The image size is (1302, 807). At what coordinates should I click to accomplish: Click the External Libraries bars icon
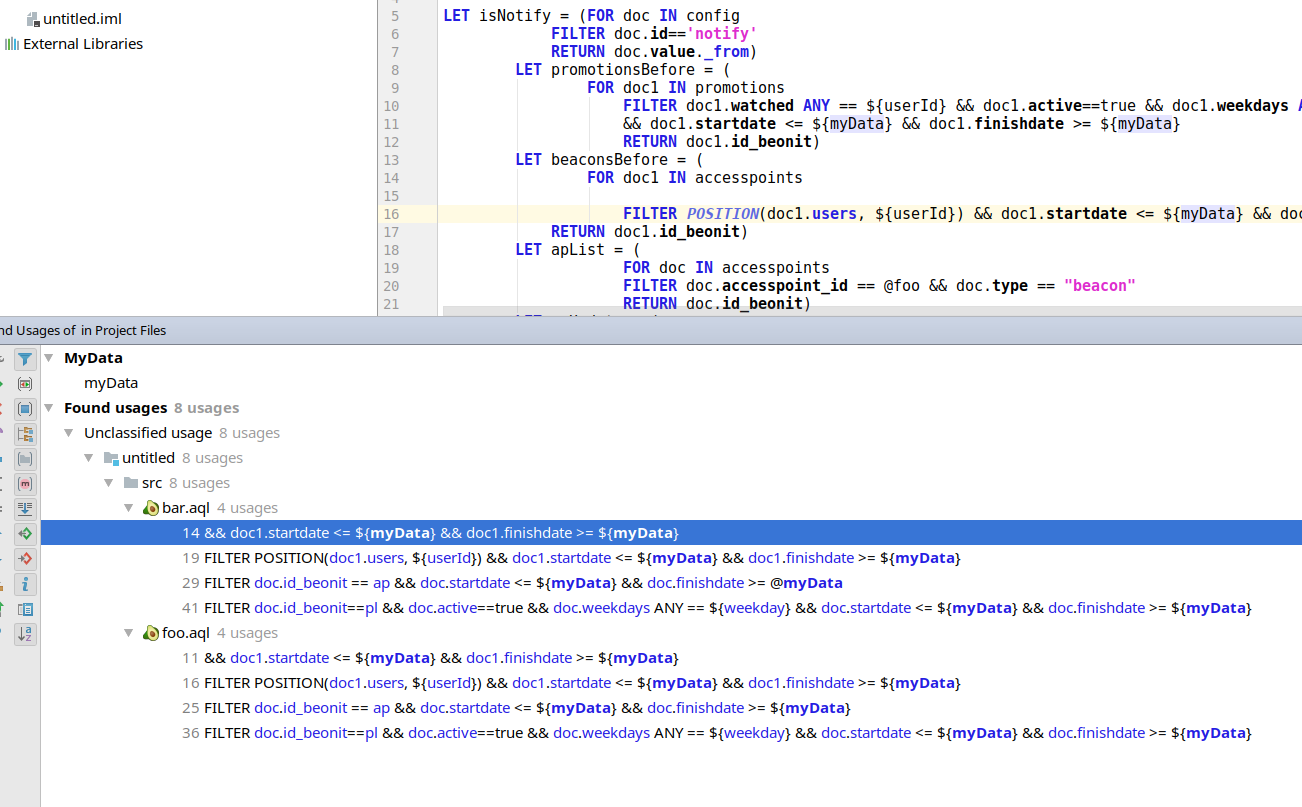coord(12,44)
